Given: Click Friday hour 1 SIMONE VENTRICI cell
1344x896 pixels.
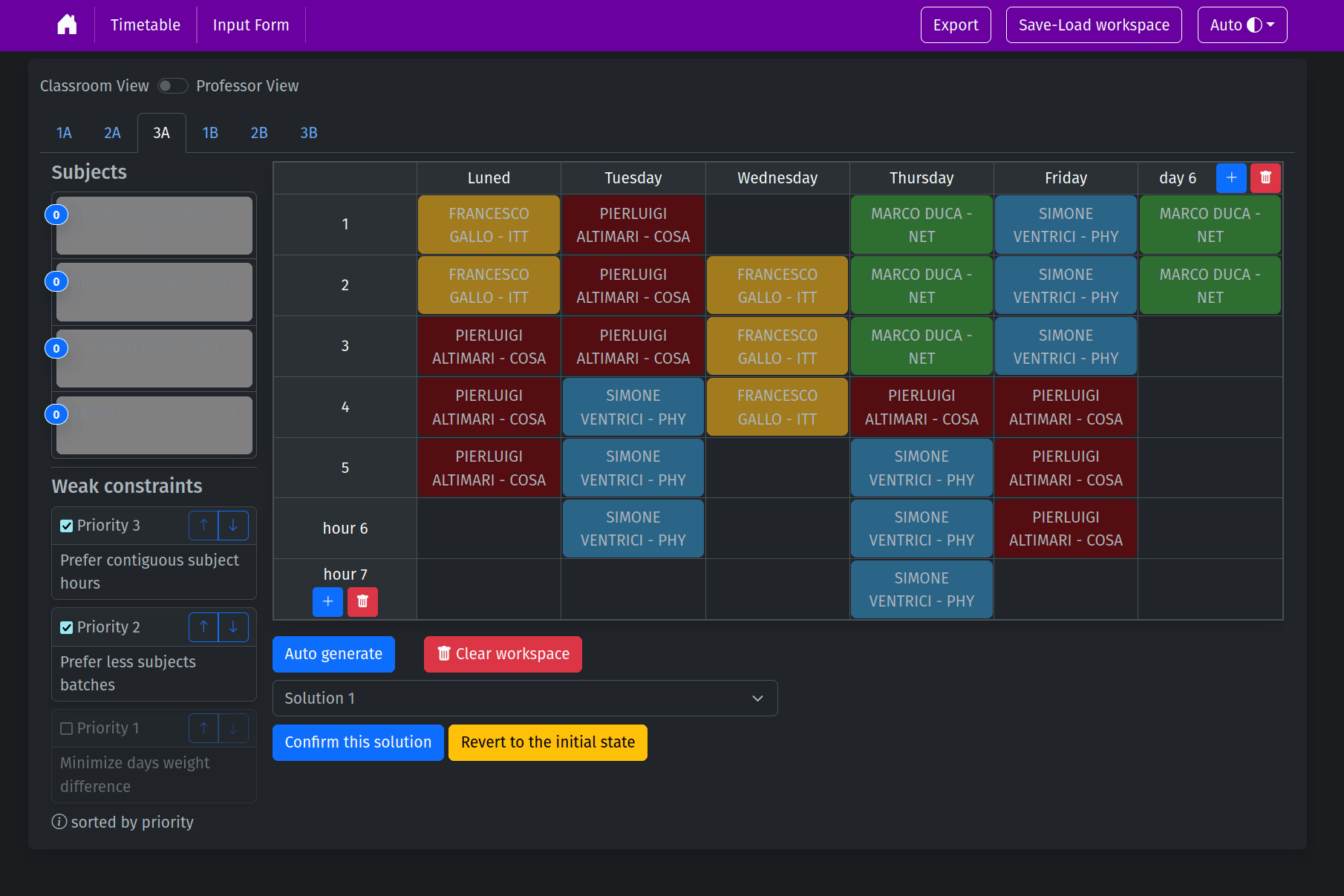Looking at the screenshot, I should point(1066,225).
